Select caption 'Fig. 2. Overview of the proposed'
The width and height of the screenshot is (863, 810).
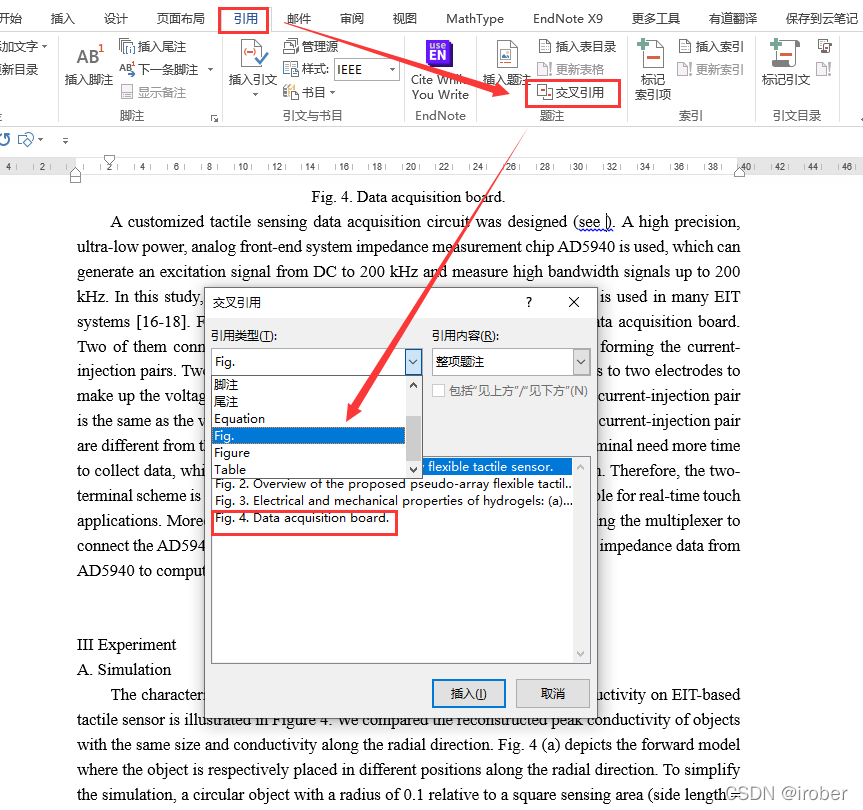394,484
